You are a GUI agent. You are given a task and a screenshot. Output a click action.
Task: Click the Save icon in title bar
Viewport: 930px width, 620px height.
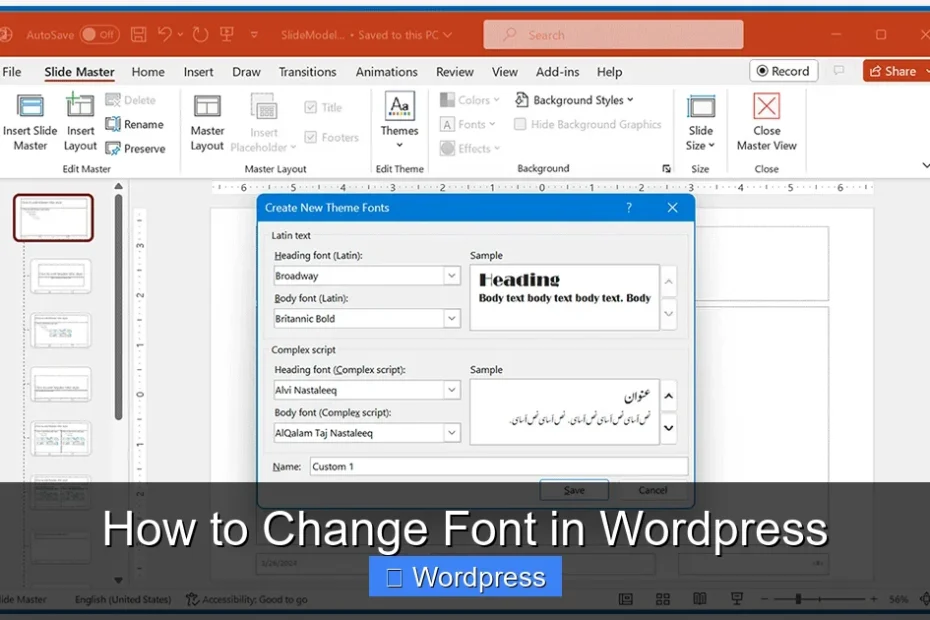(x=138, y=34)
